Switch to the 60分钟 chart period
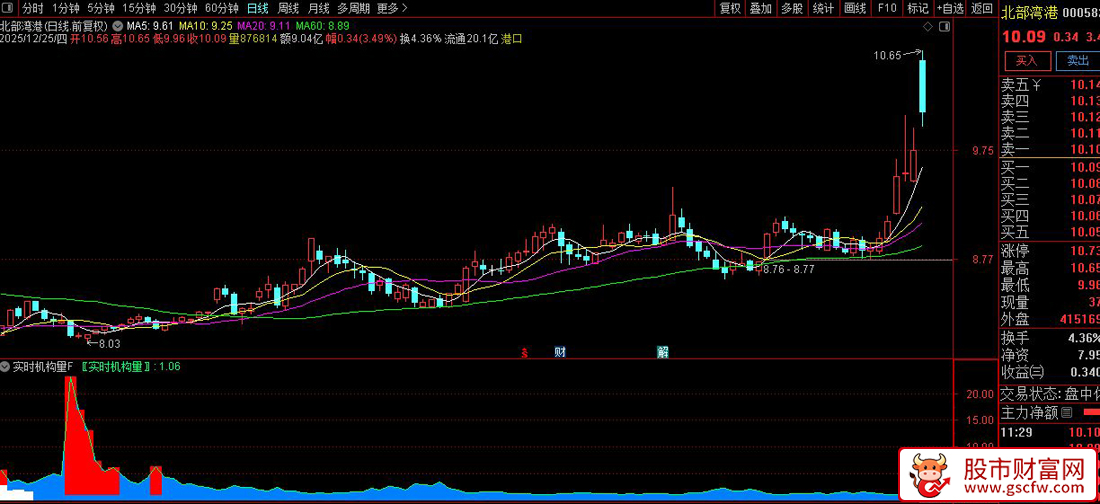Viewport: 1100px width, 504px height. pos(222,8)
